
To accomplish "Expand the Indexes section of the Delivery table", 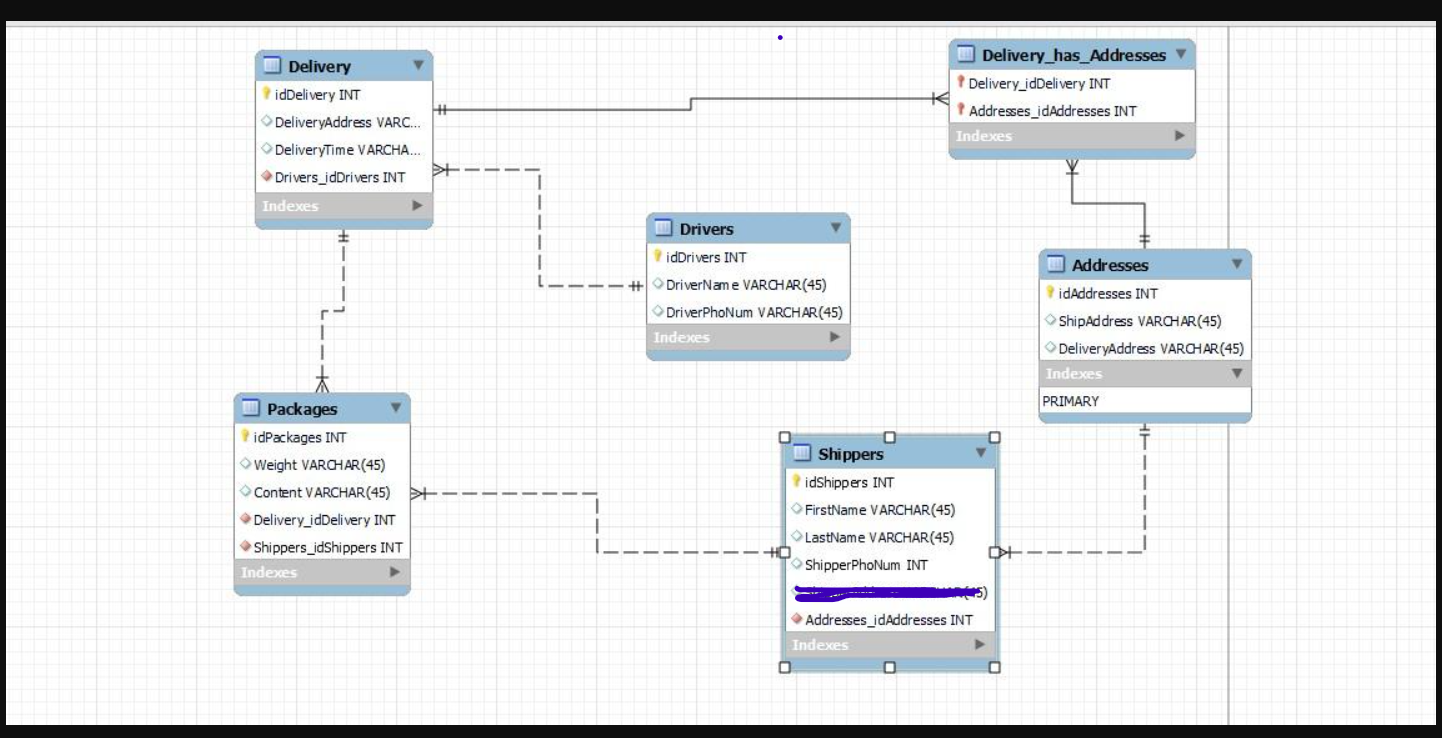I will [417, 206].
